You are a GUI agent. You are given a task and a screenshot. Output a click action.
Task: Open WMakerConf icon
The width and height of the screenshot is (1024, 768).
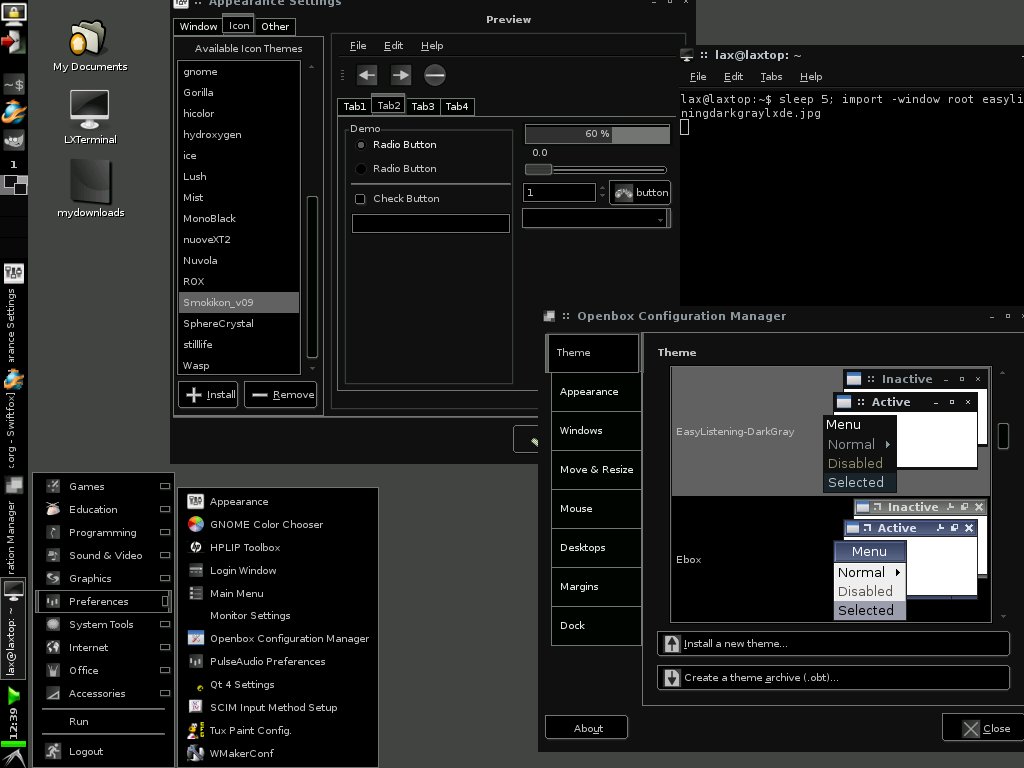pos(195,753)
